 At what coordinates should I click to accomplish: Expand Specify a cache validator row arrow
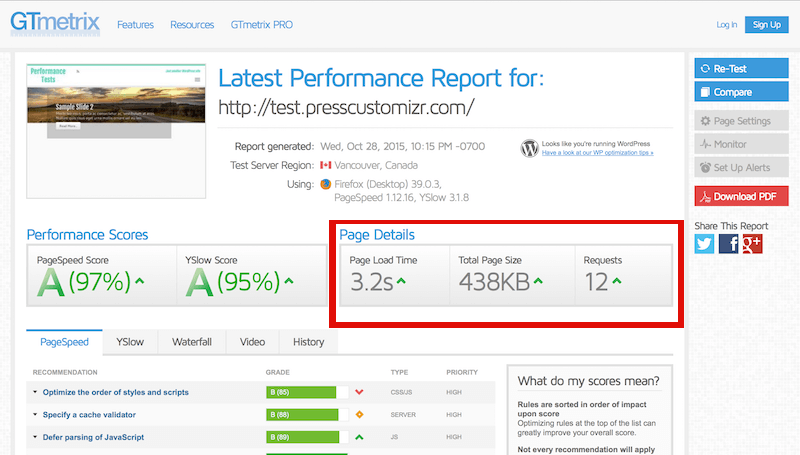(35, 414)
